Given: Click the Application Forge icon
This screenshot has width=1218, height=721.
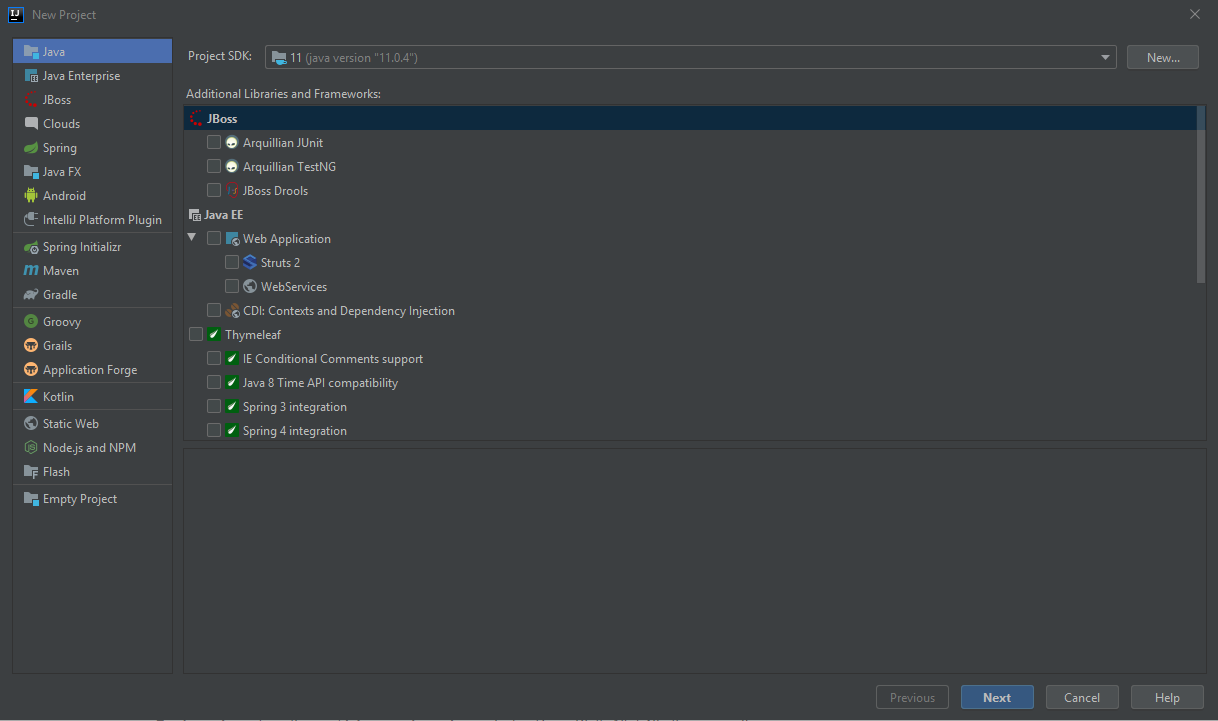Looking at the screenshot, I should pos(31,370).
